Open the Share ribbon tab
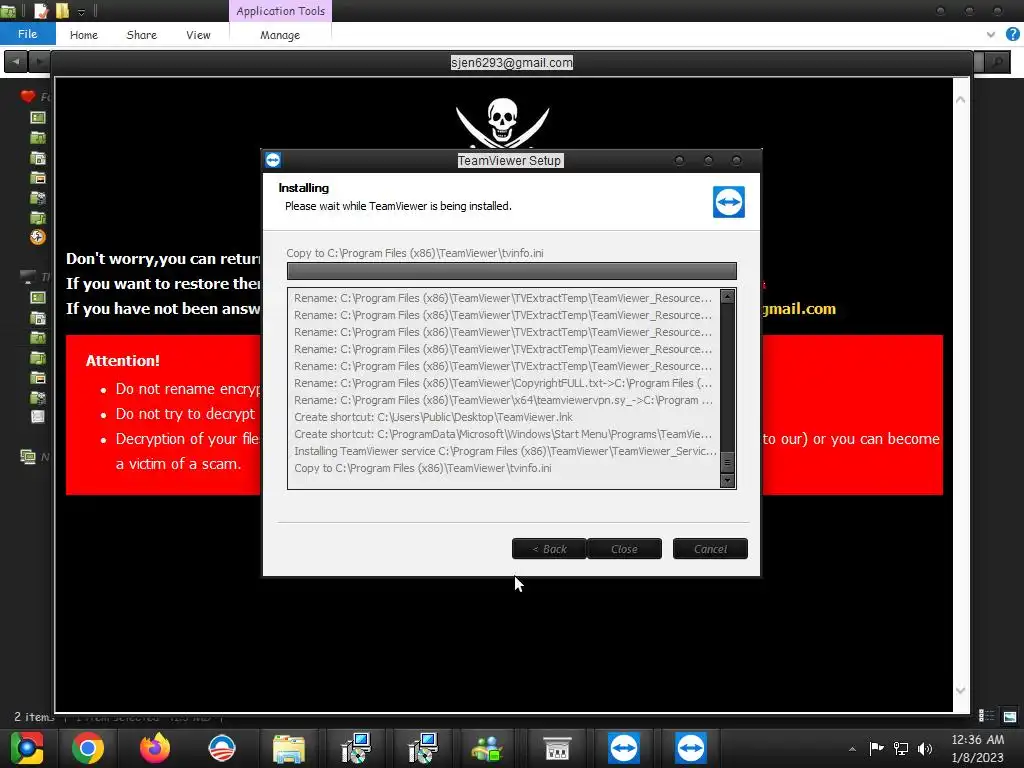 click(142, 35)
